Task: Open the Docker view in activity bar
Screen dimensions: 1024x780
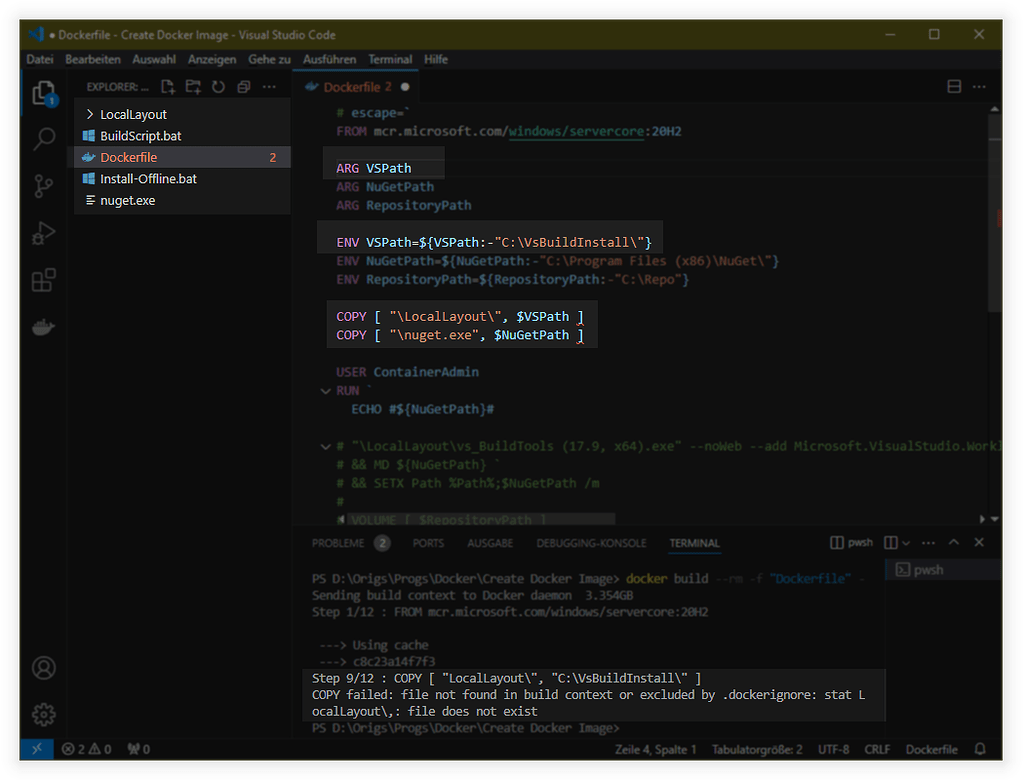Action: 44,328
